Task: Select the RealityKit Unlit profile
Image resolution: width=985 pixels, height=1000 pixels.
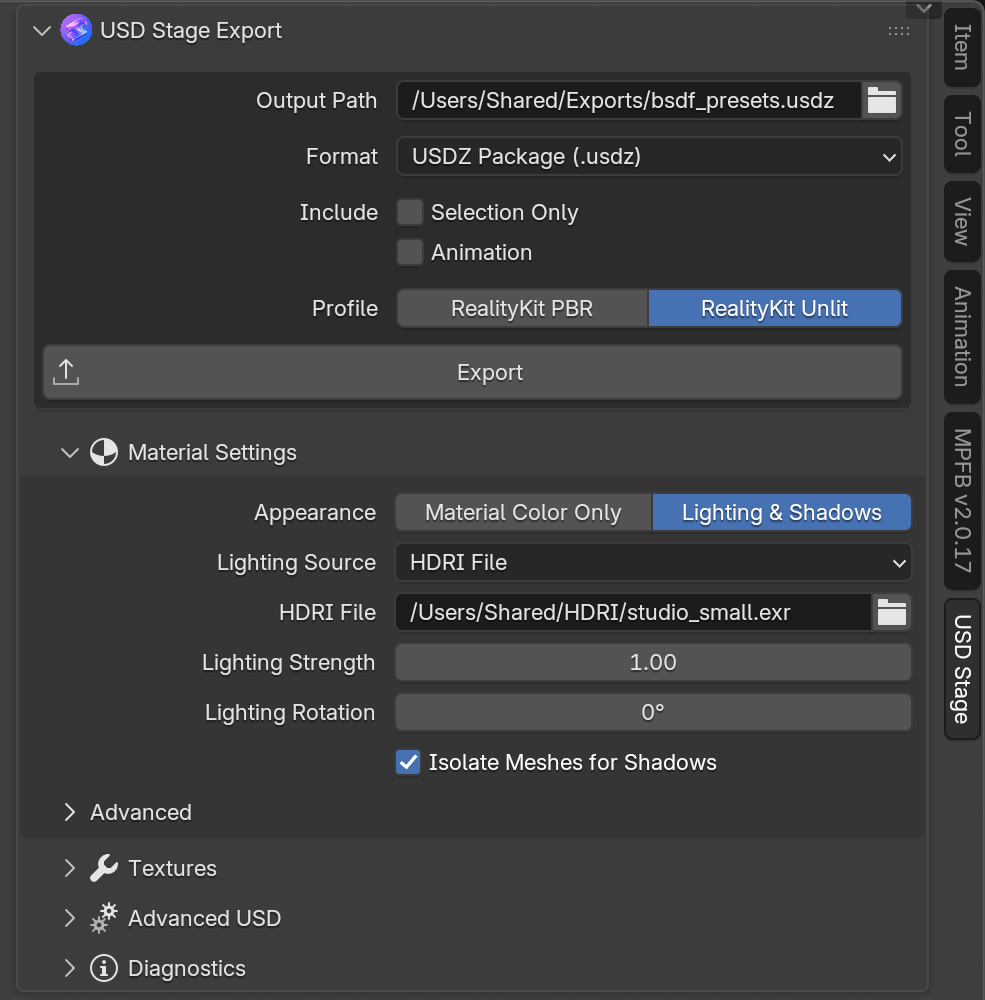Action: (774, 309)
